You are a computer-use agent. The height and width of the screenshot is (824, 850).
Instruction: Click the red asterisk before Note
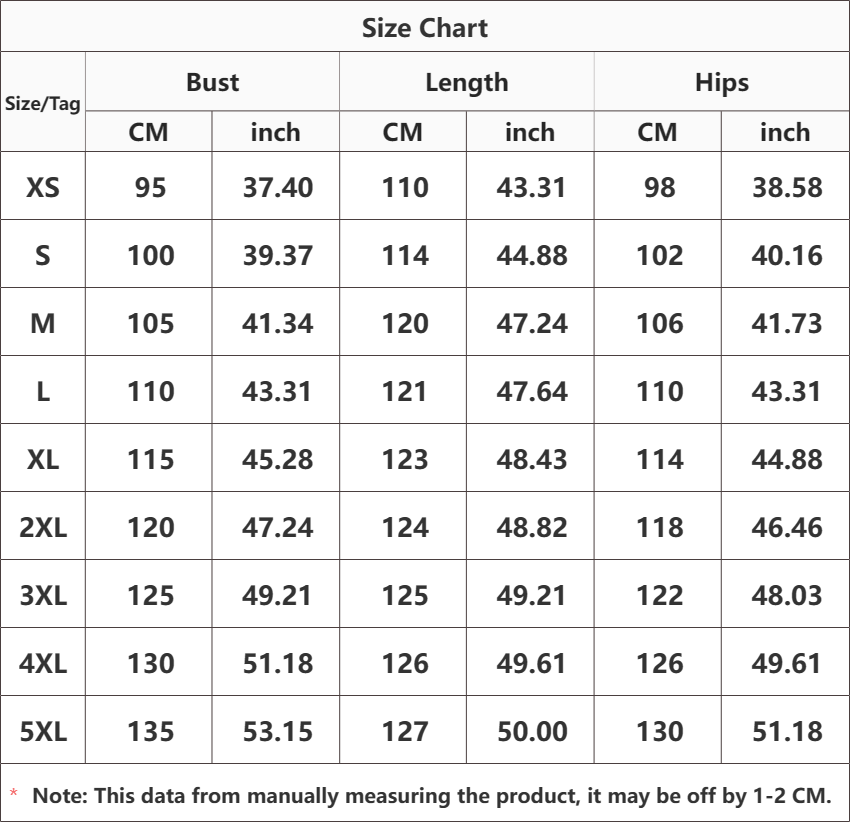coord(14,794)
